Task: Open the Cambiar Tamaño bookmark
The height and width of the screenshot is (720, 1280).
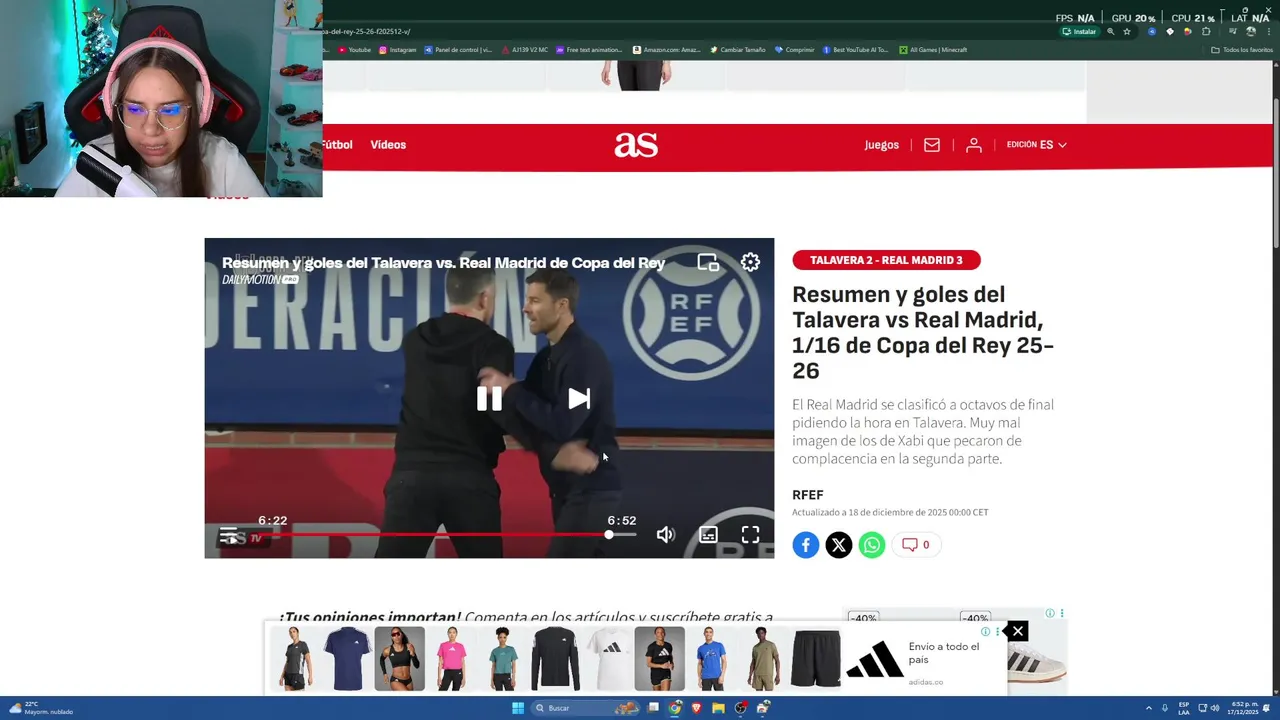Action: (738, 50)
